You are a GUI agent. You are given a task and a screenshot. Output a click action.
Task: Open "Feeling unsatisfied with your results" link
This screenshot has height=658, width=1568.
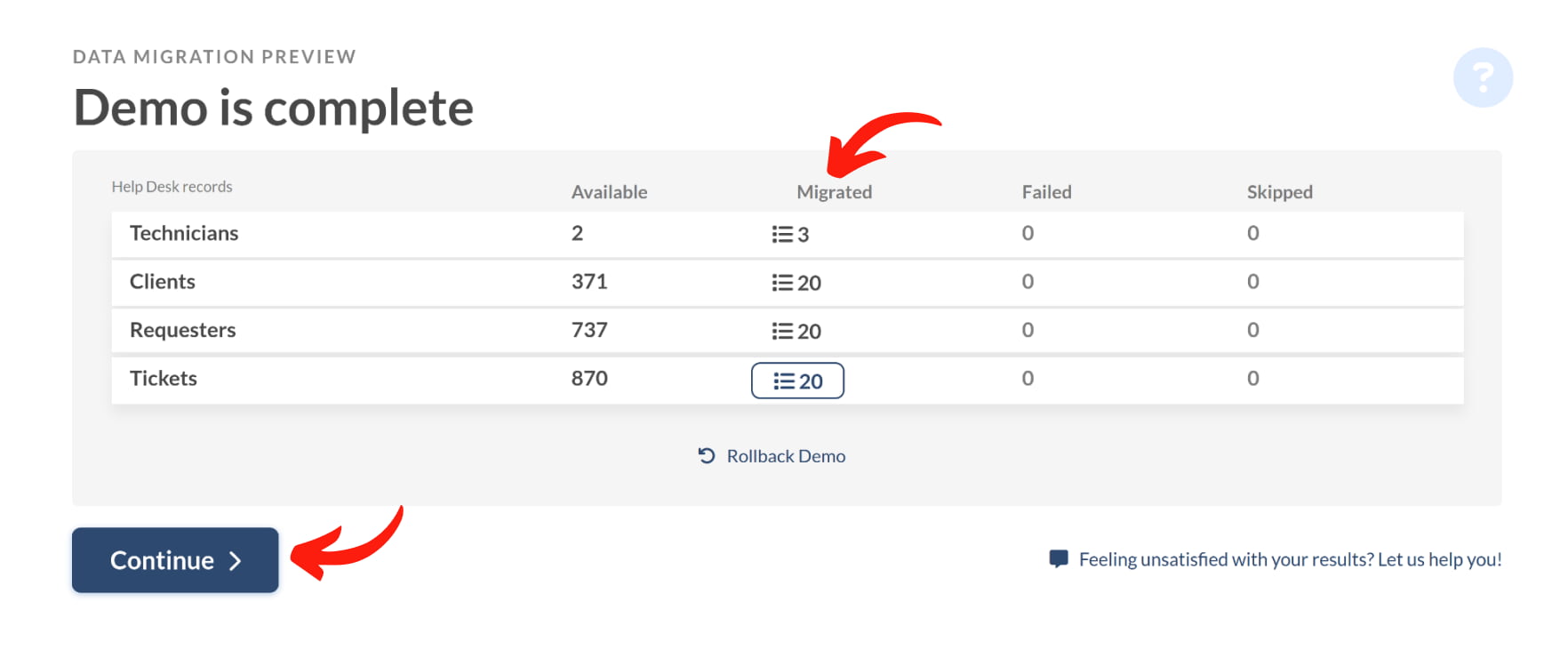(1290, 559)
